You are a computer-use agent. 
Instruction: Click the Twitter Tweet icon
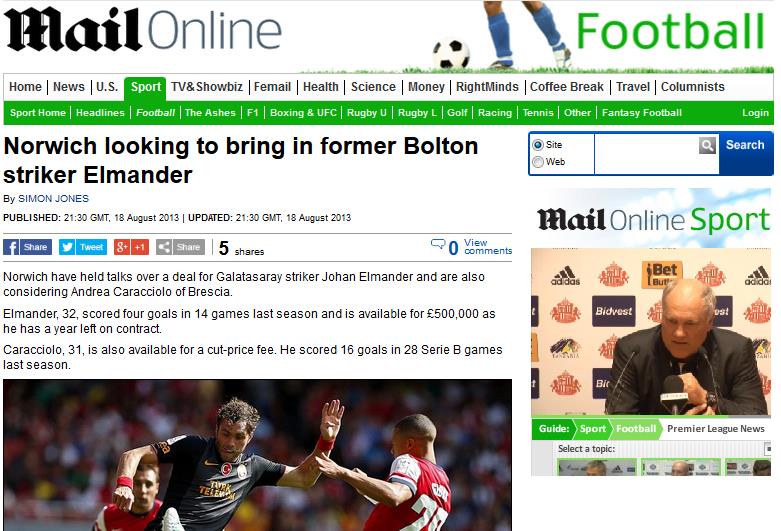83,247
